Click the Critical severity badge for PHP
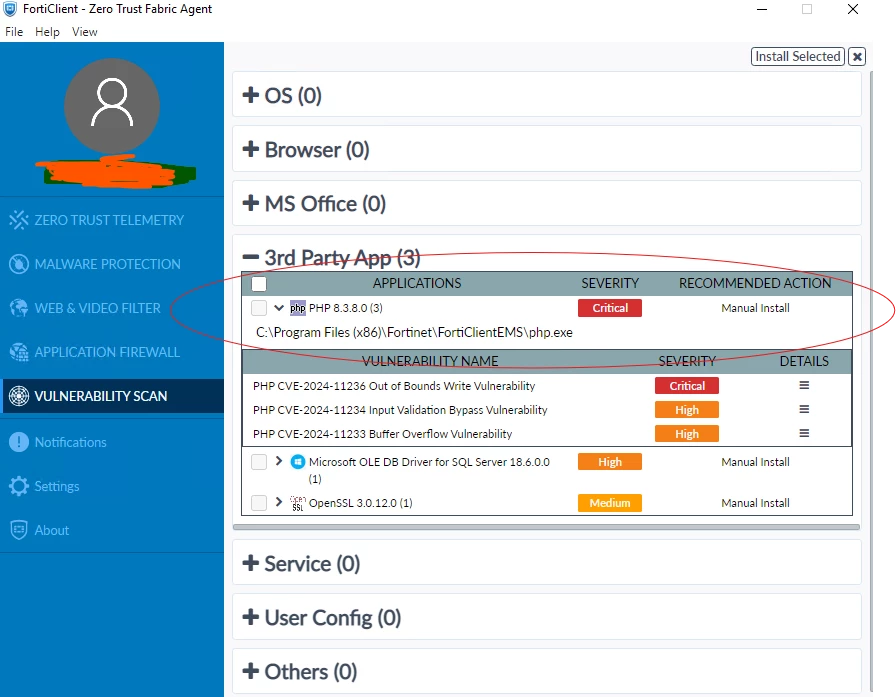The image size is (896, 697). coord(610,308)
